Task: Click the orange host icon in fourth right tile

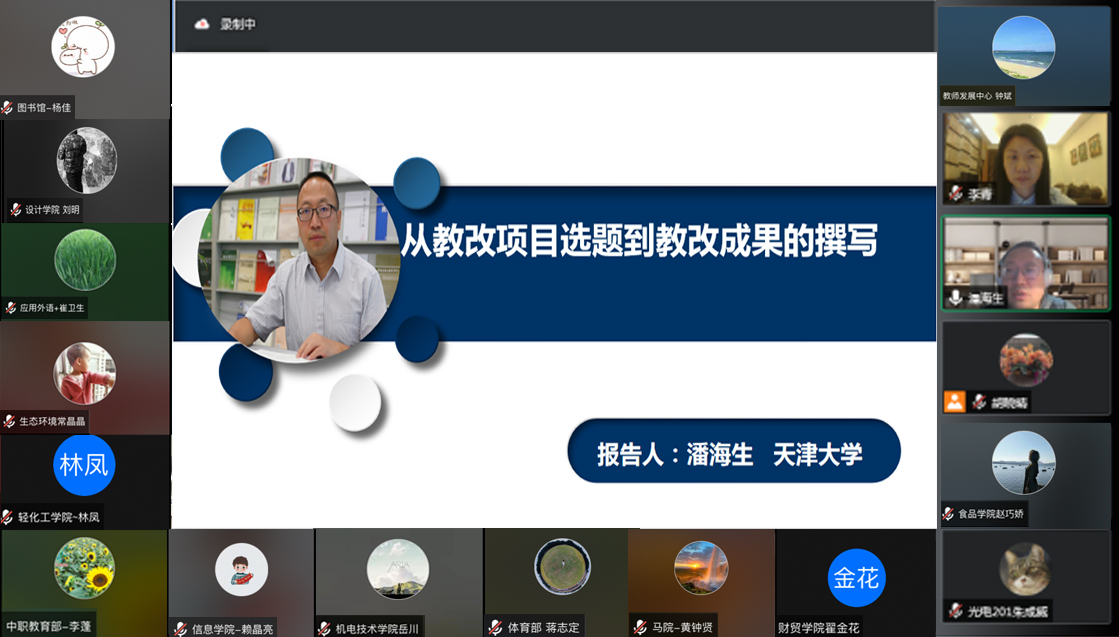Action: tap(955, 402)
